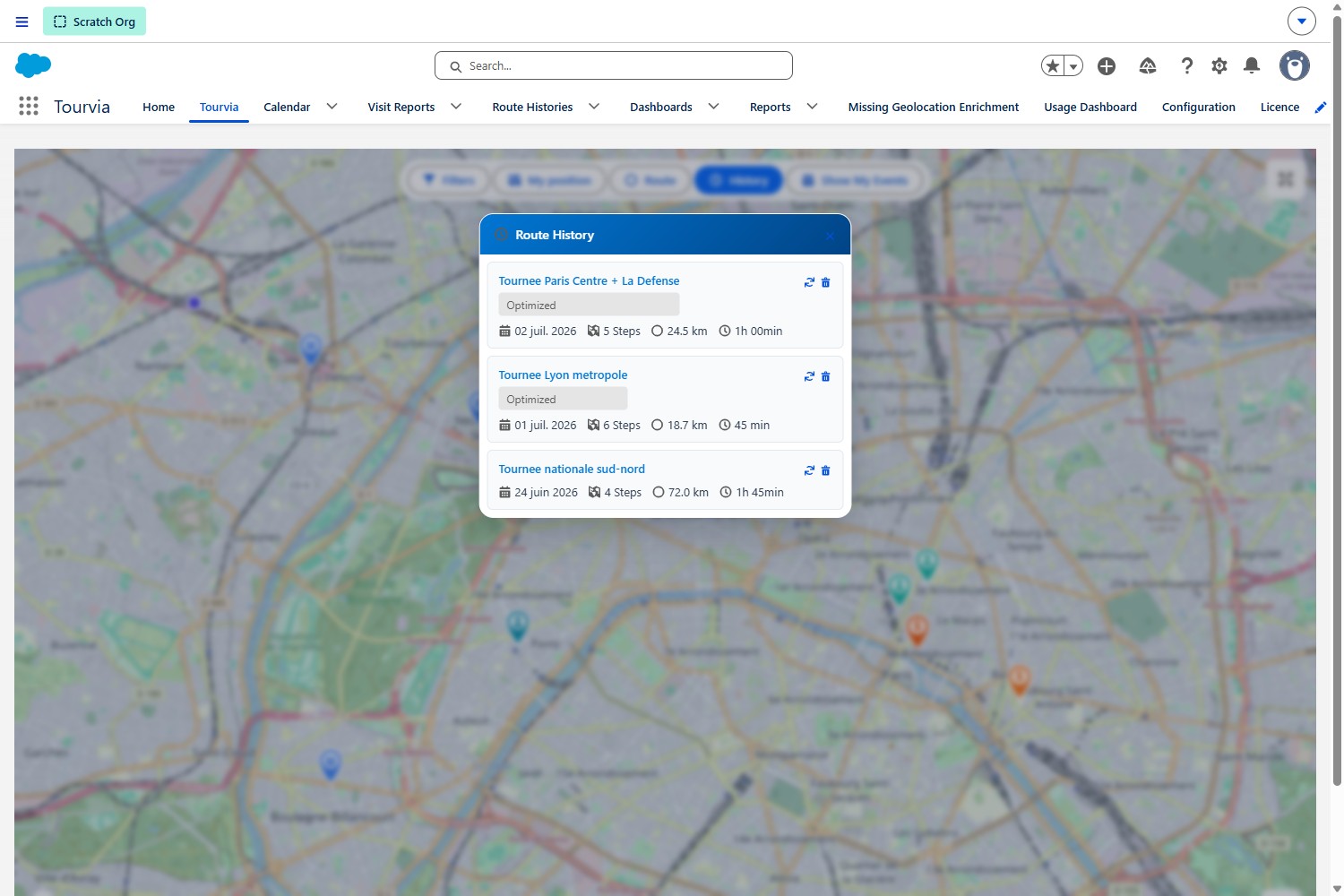Open the Reports tab

770,107
